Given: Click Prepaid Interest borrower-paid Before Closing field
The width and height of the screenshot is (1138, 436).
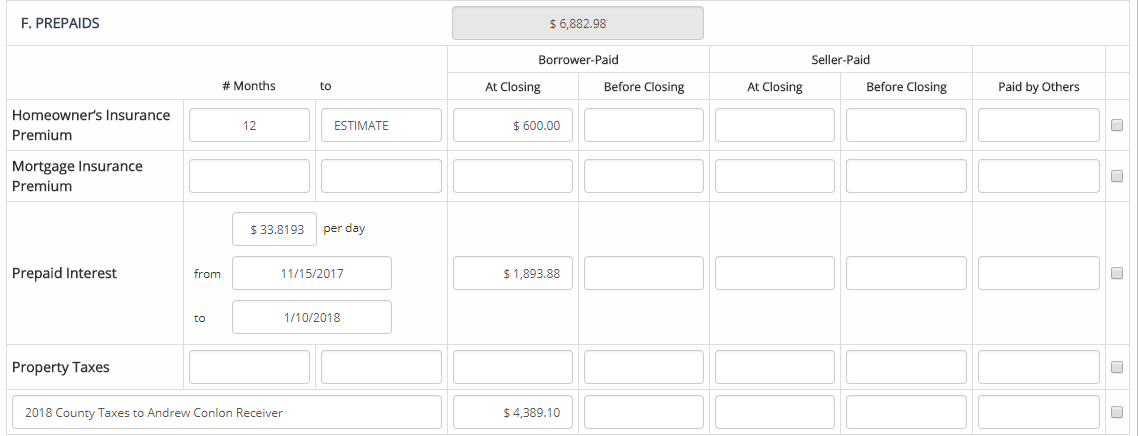Looking at the screenshot, I should point(644,273).
